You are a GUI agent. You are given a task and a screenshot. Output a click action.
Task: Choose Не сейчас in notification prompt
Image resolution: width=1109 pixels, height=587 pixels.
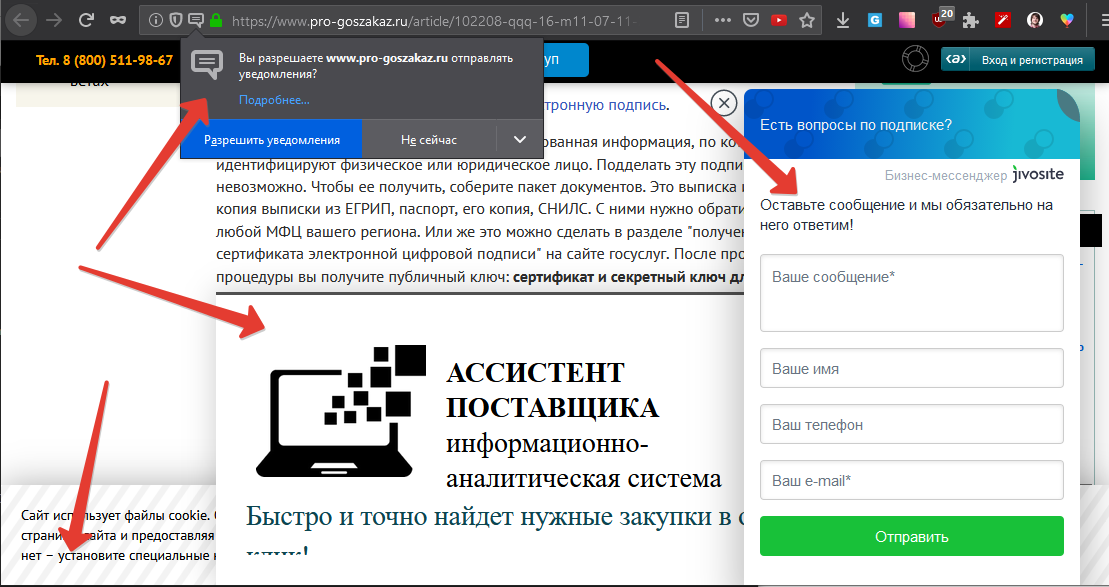tap(429, 140)
